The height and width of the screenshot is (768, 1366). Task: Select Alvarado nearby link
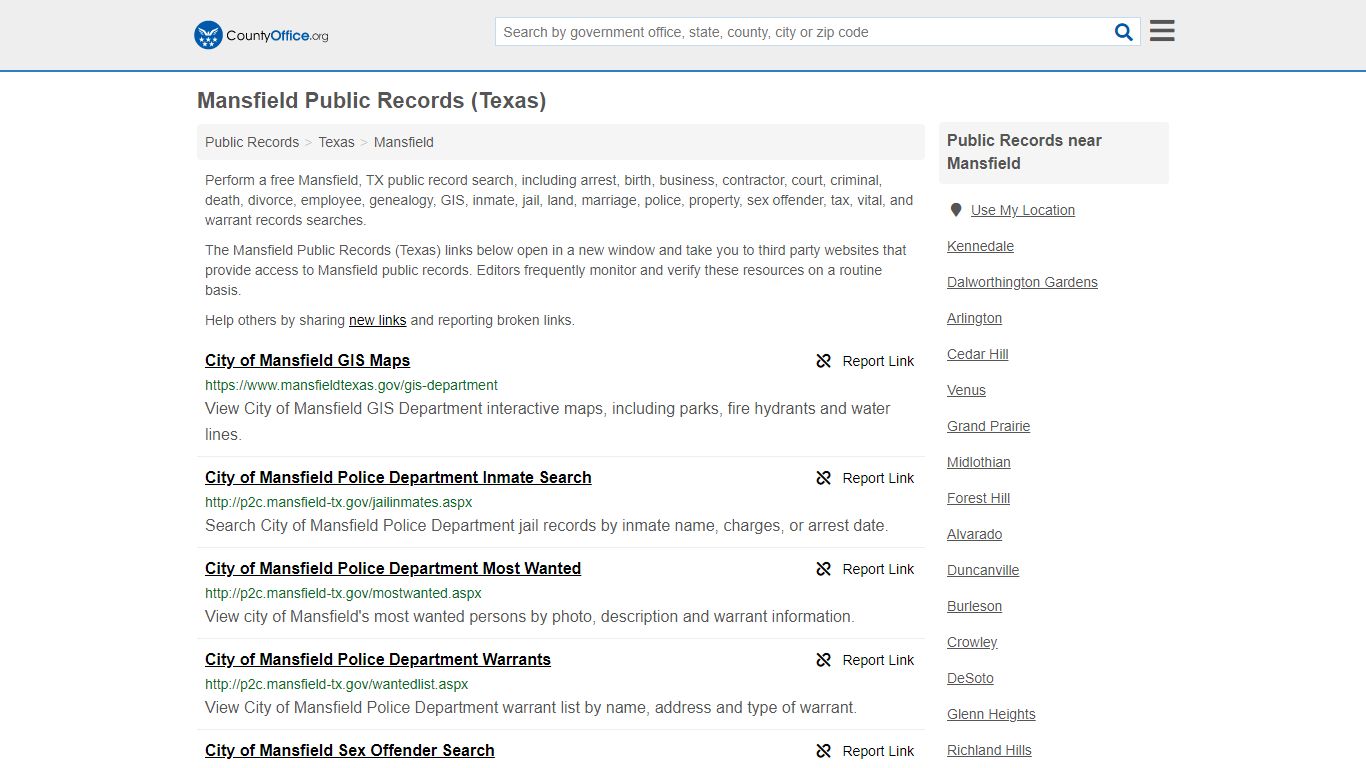(974, 534)
